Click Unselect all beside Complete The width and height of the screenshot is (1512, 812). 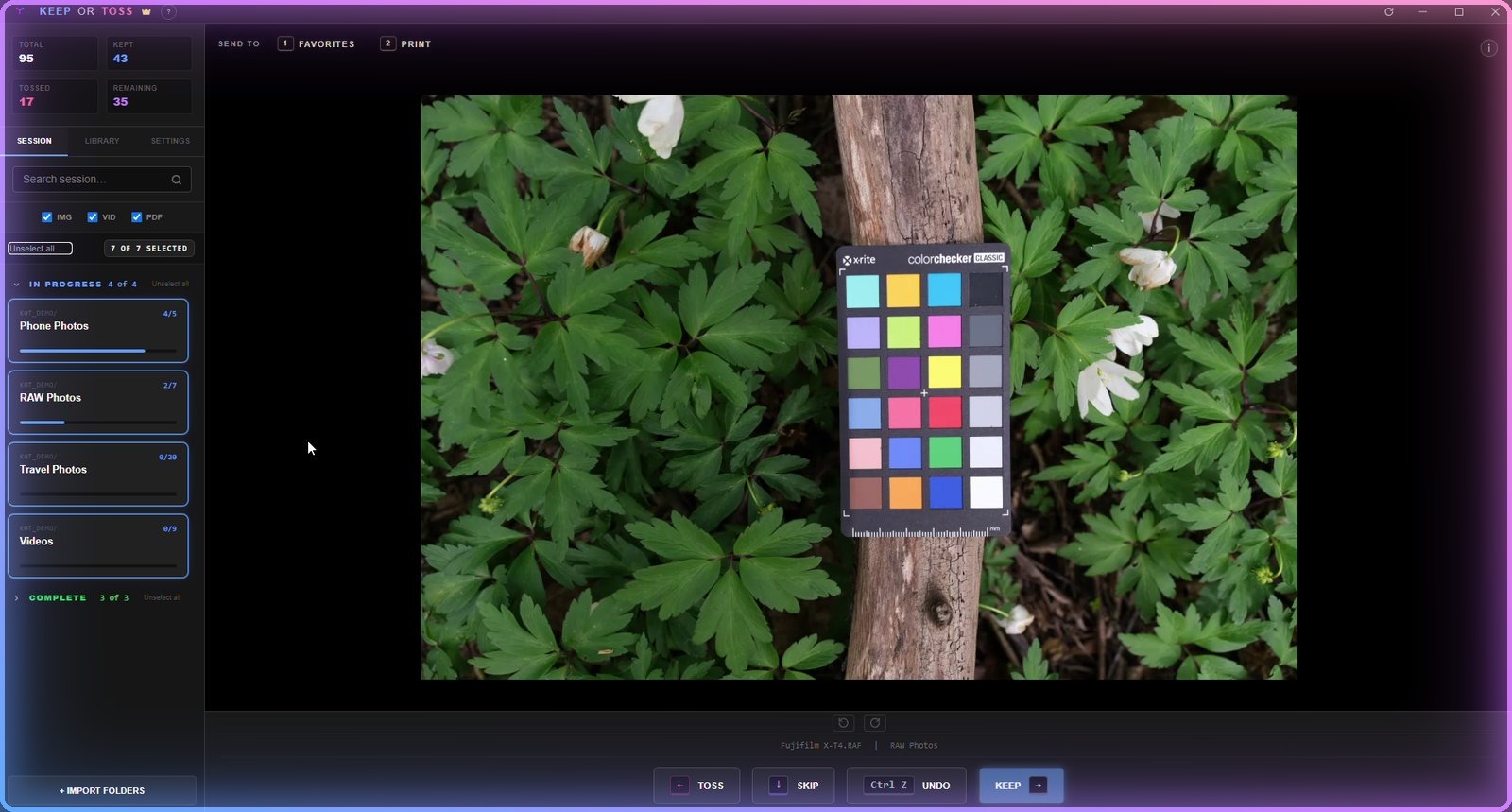click(x=162, y=598)
